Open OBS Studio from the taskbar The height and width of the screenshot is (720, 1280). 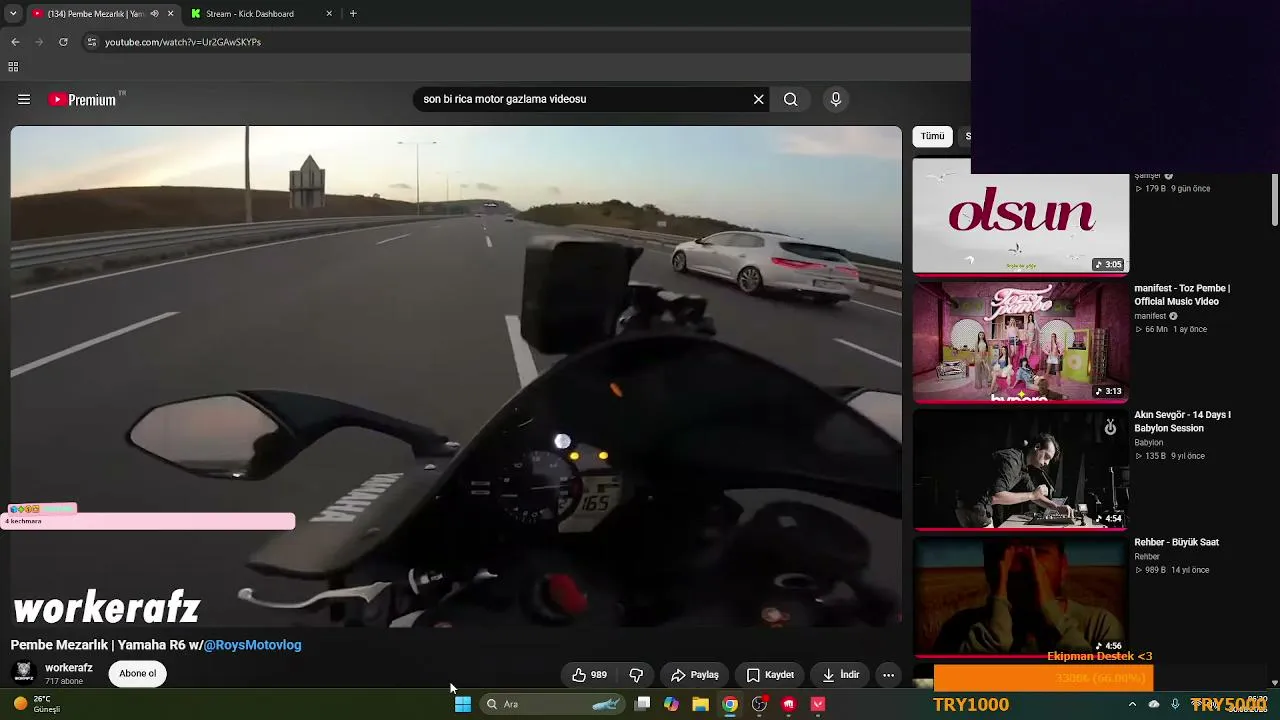(760, 704)
